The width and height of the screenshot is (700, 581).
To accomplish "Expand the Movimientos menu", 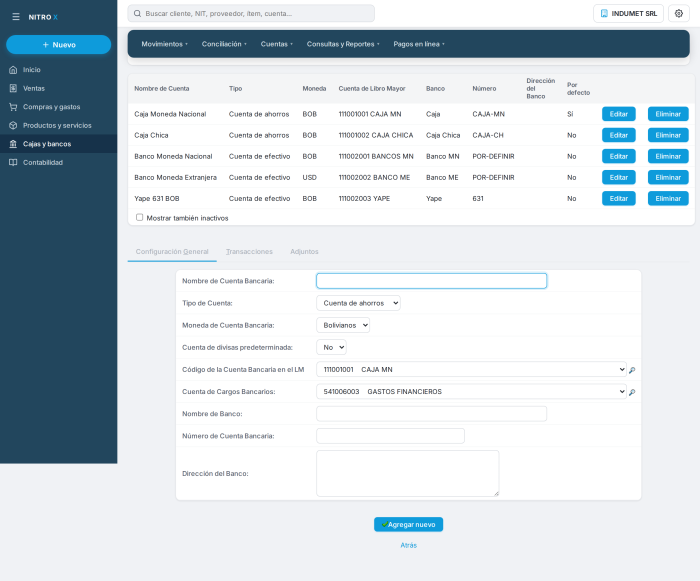I will click(164, 44).
